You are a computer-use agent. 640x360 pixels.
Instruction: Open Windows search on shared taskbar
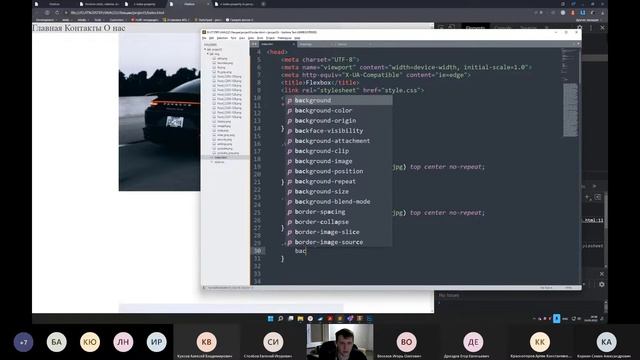280,319
